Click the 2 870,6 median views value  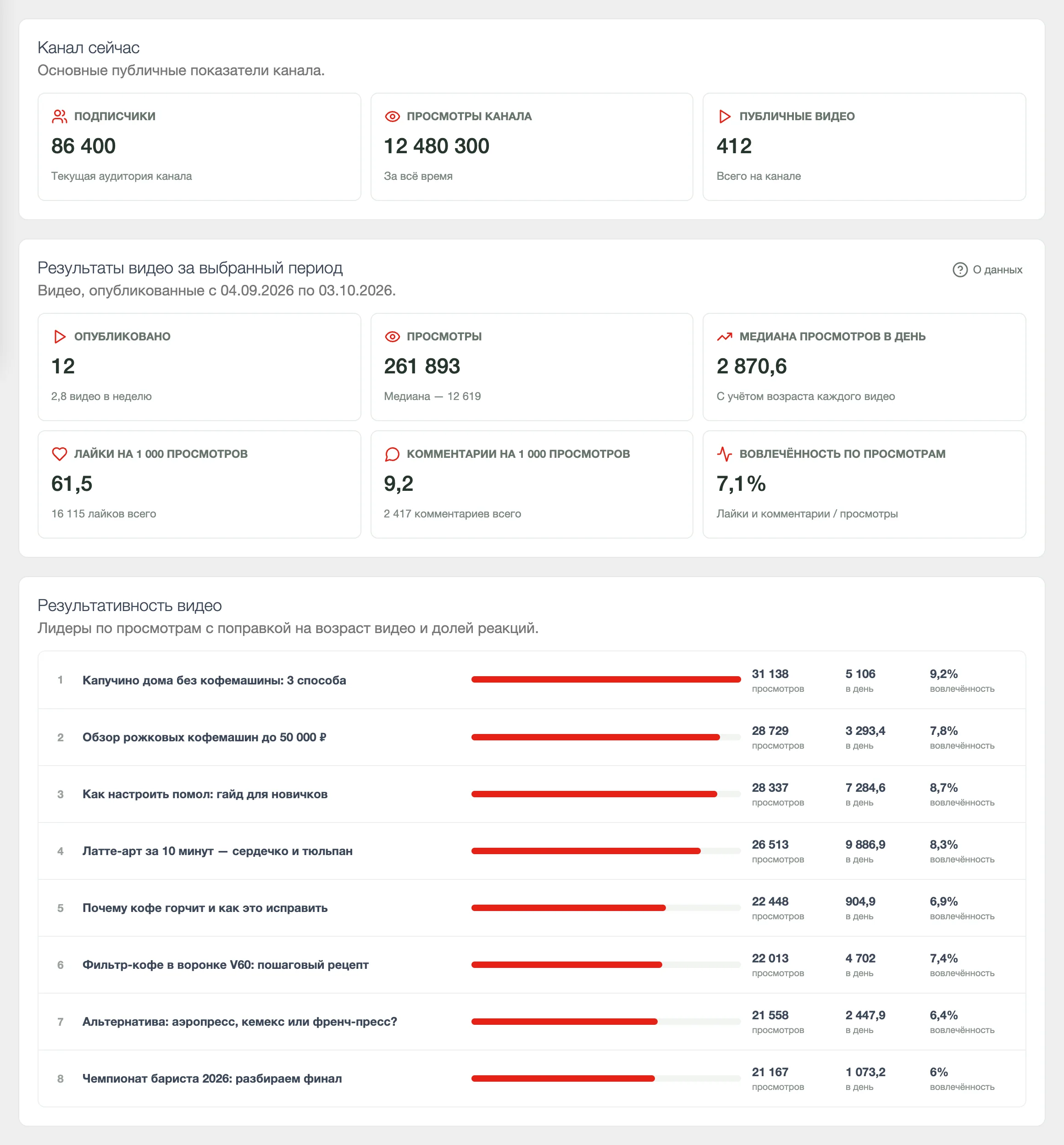pyautogui.click(x=751, y=367)
